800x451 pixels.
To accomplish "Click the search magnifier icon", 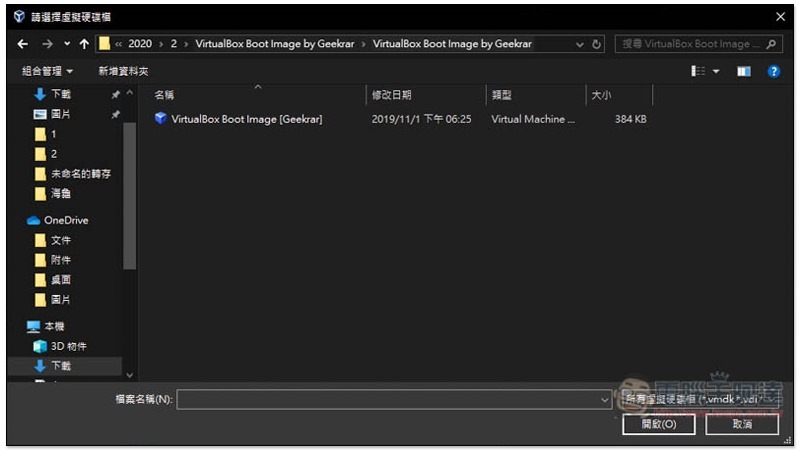I will pyautogui.click(x=771, y=44).
